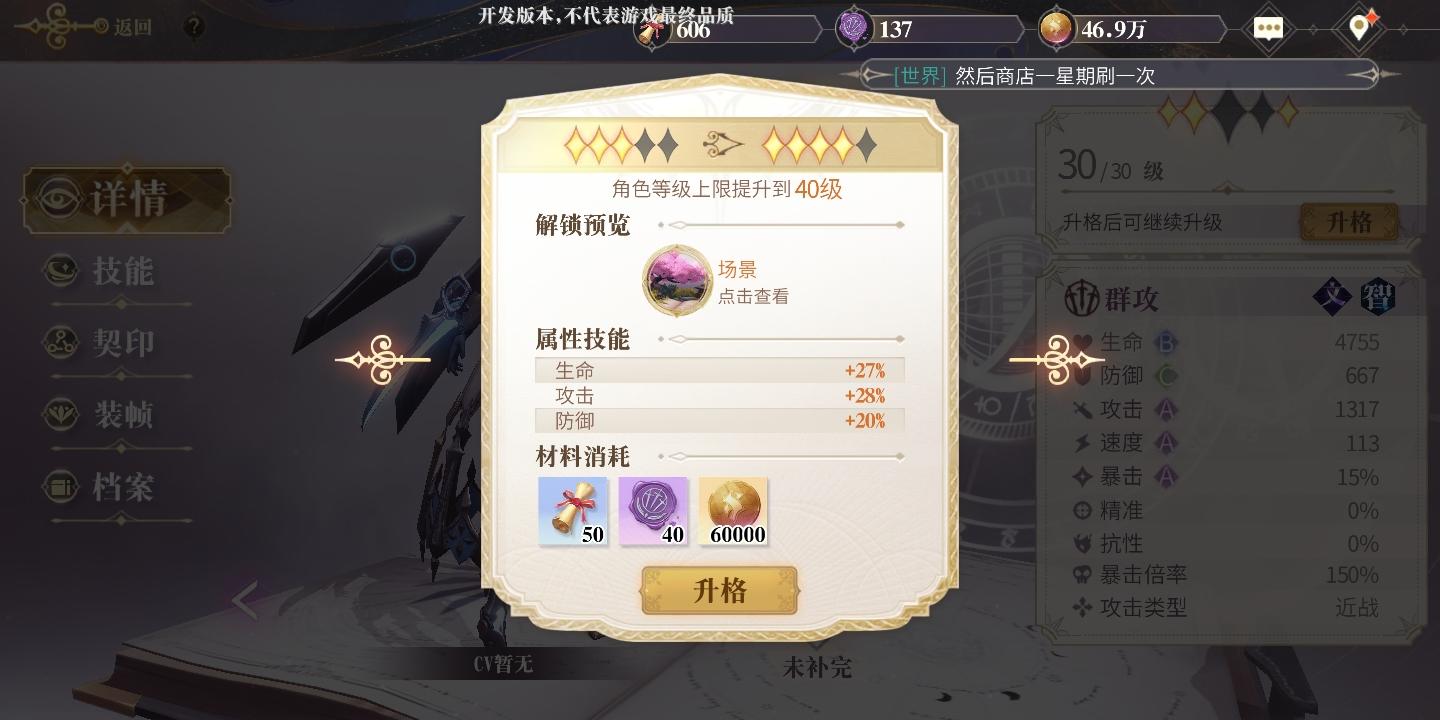Open the 契印 tab
Image resolution: width=1440 pixels, height=720 pixels.
click(x=120, y=343)
